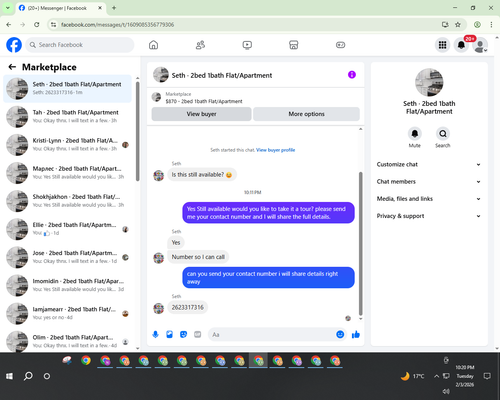Open the Watch video icon
This screenshot has width=500, height=400.
point(247,45)
